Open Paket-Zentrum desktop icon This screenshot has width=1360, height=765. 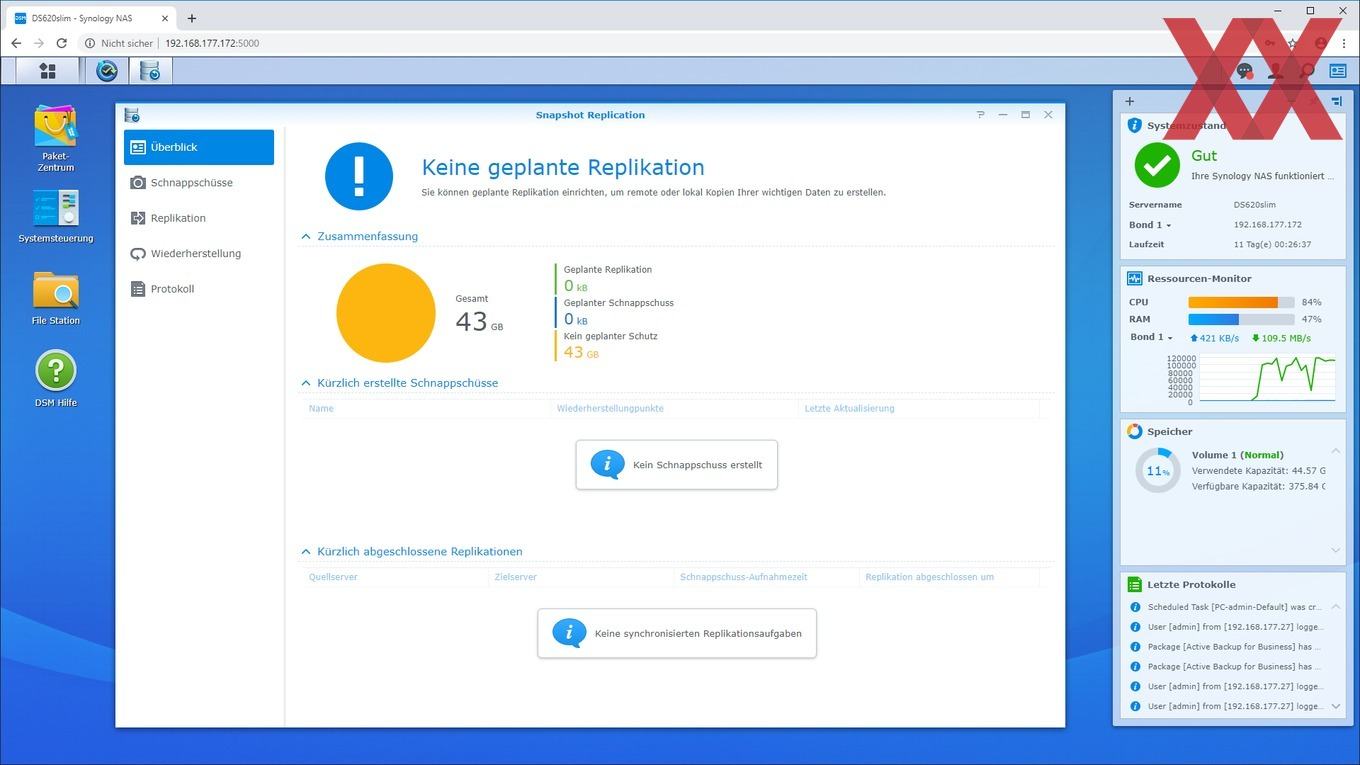(56, 139)
